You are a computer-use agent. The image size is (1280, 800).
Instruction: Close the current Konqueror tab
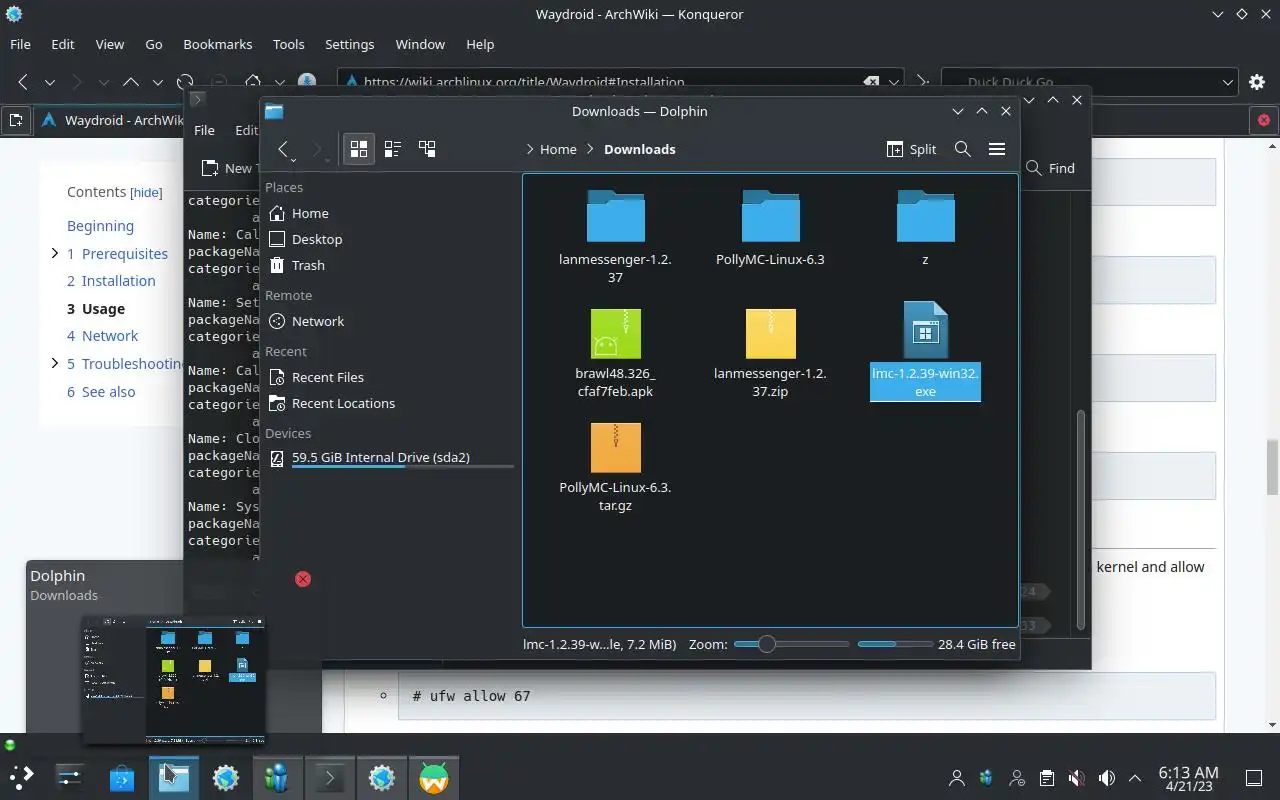point(1264,120)
